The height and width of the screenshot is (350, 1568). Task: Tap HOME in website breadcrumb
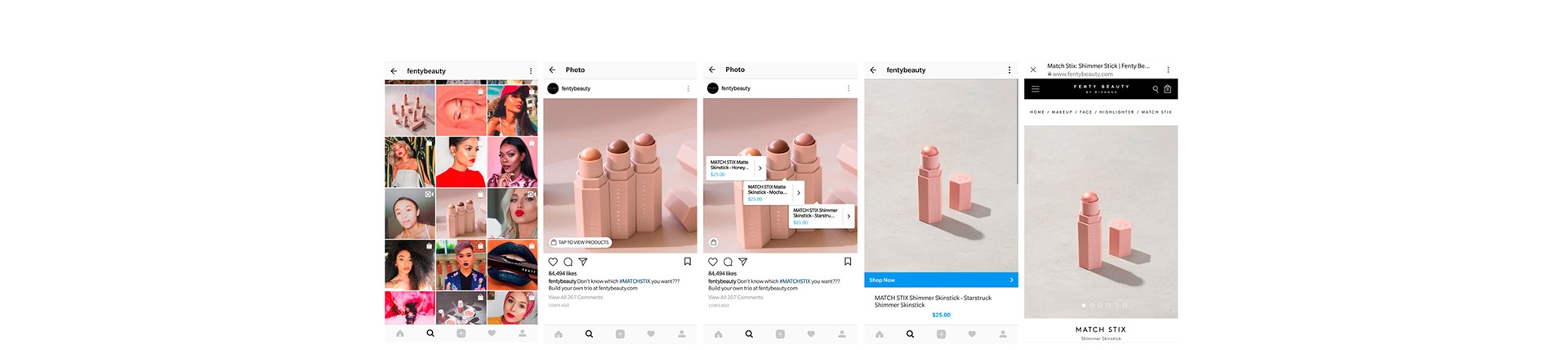pyautogui.click(x=1037, y=112)
